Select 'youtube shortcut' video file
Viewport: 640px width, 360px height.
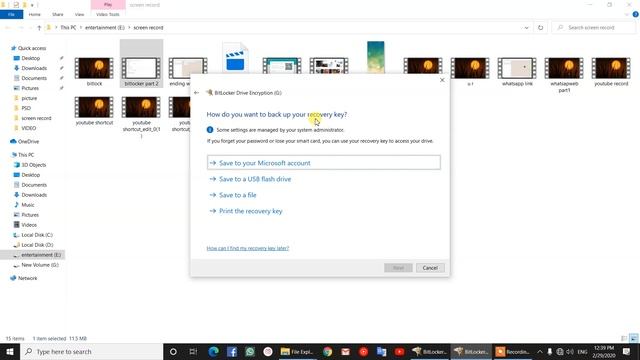94,110
